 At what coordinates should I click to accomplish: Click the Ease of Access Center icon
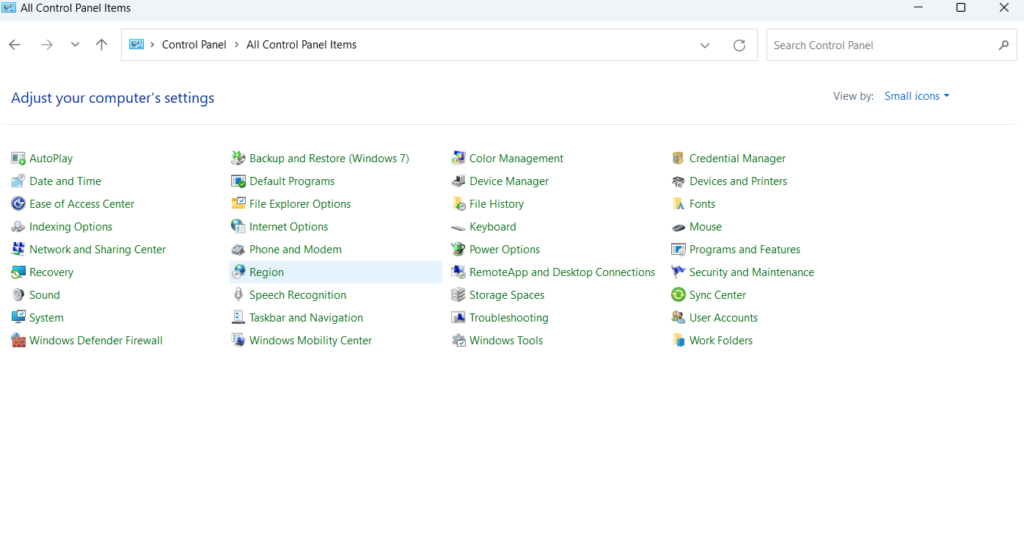(x=18, y=204)
